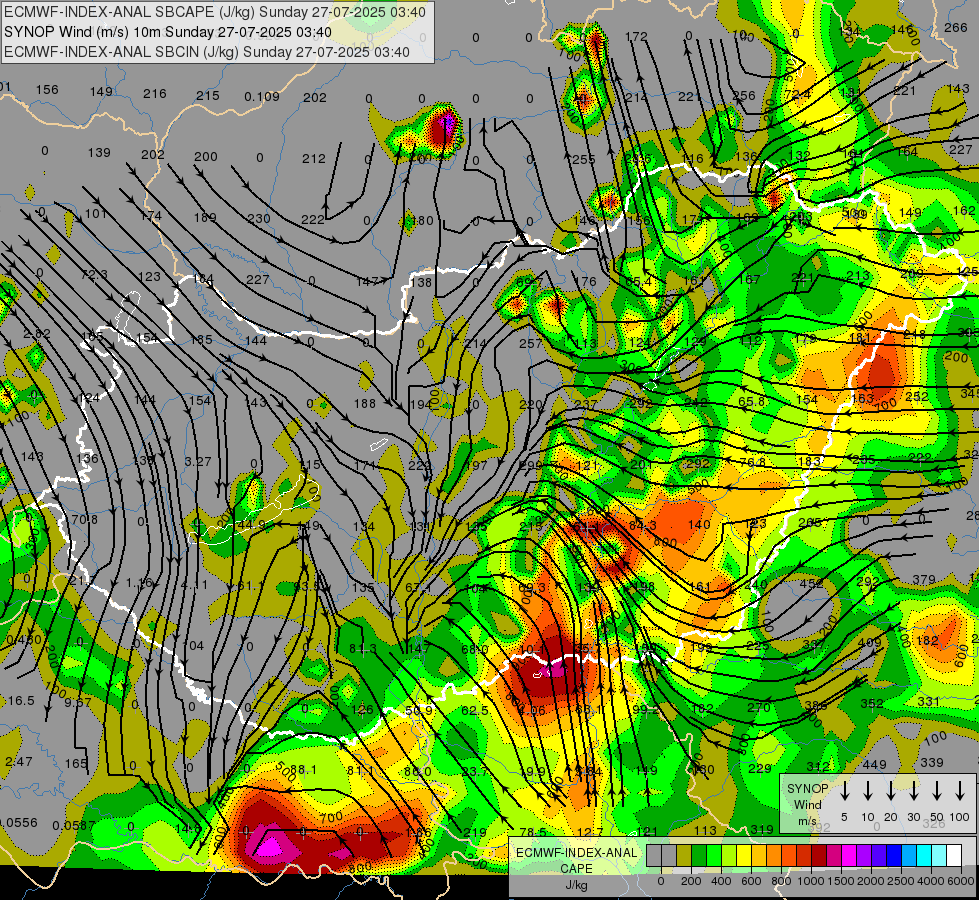Click the '452' station value
Image resolution: width=979 pixels, height=900 pixels.
[x=812, y=584]
